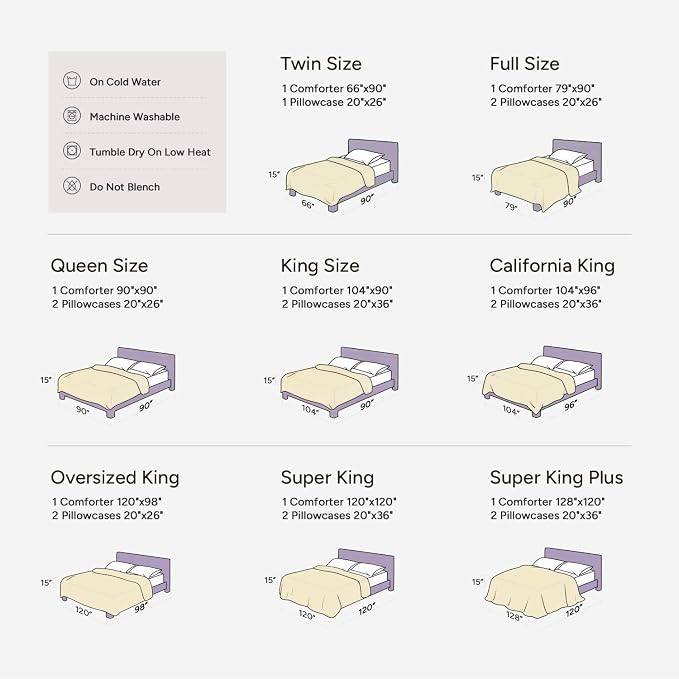
Task: Click the Tumble Dry On Low Heat icon
Action: 72,151
